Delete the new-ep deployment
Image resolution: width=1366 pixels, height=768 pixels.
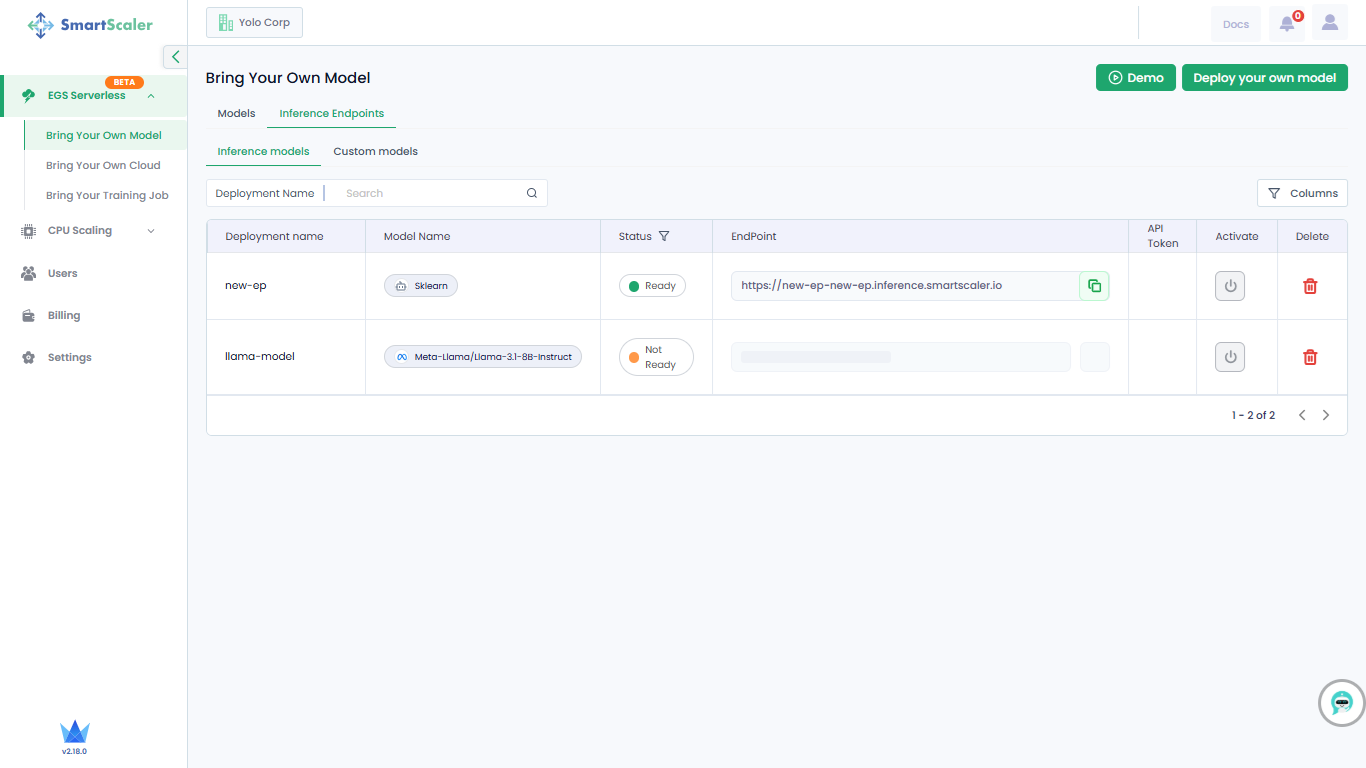tap(1310, 286)
